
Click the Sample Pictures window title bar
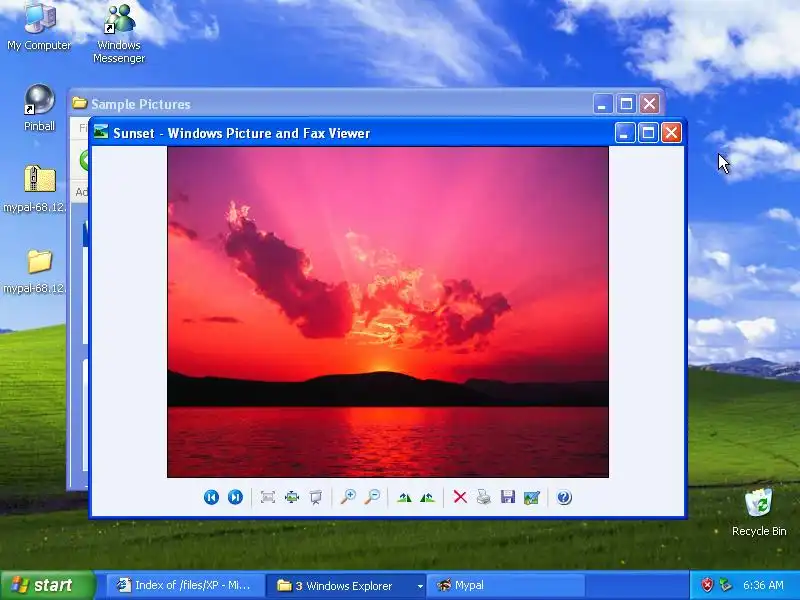[365, 103]
